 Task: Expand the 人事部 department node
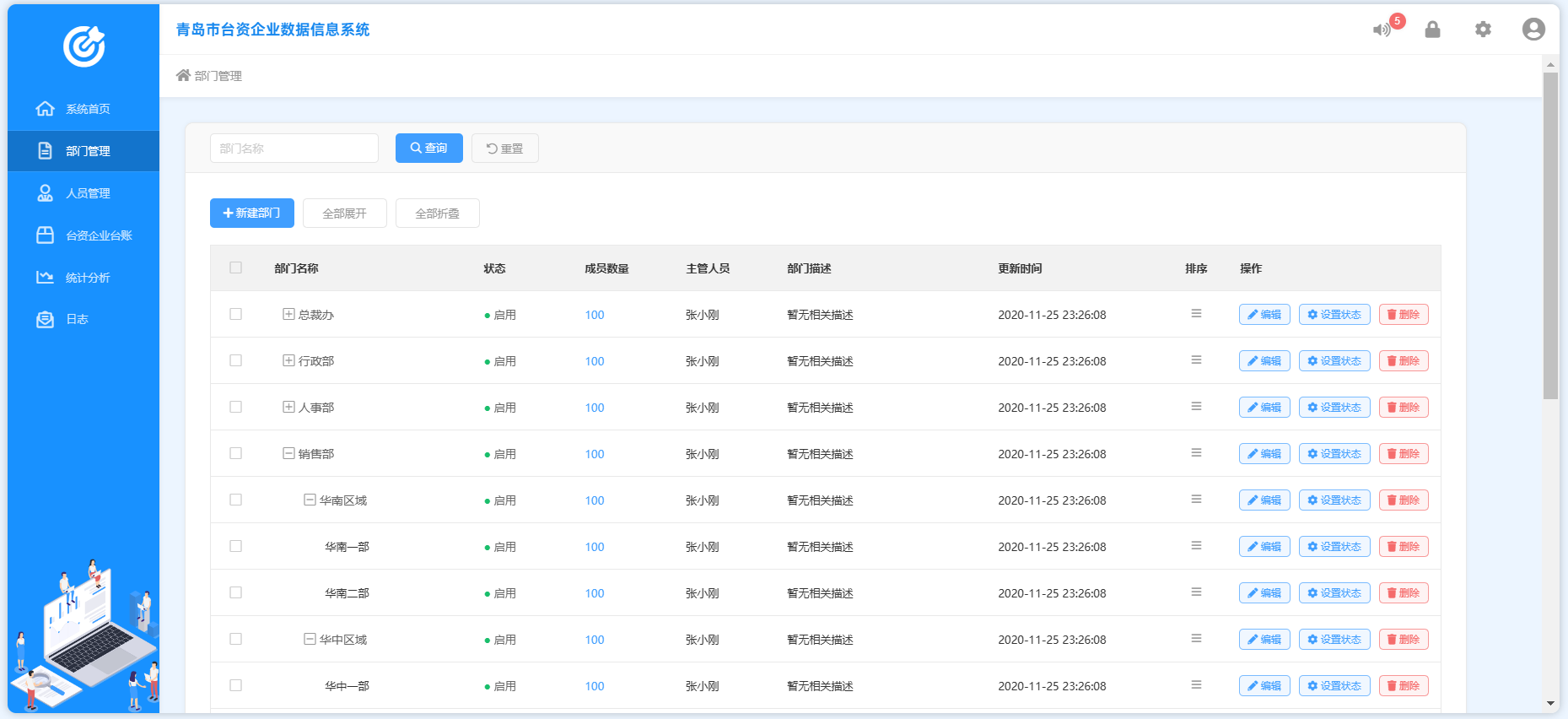click(x=288, y=407)
